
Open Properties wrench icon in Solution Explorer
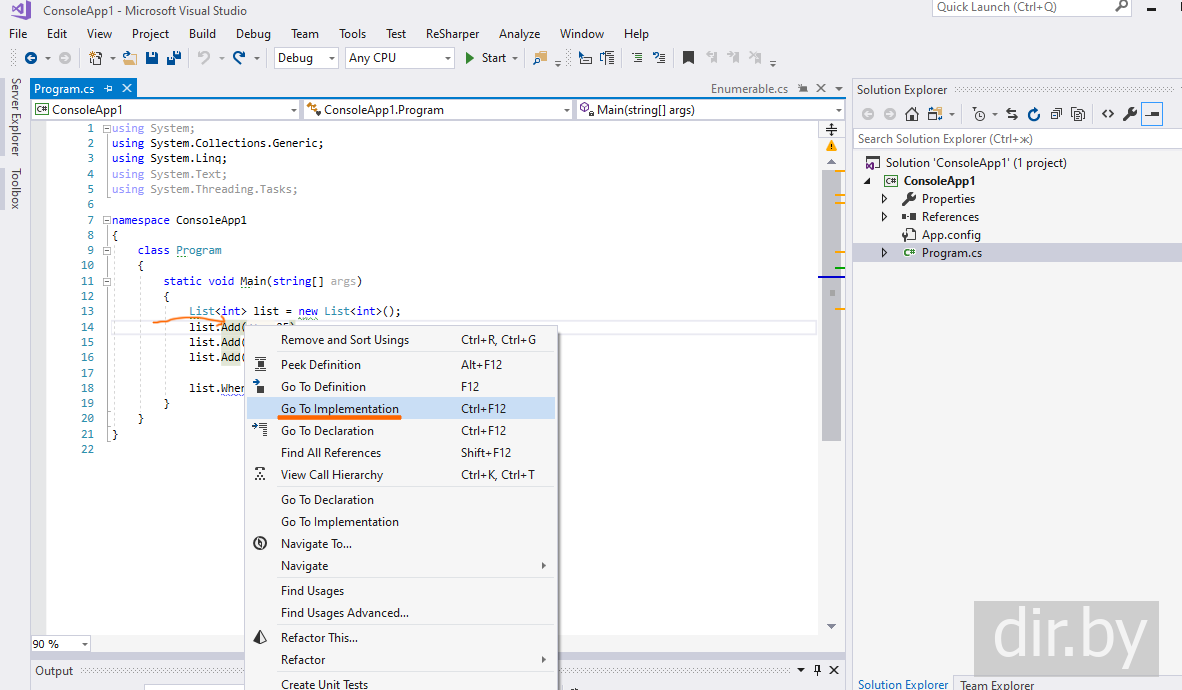[1129, 115]
